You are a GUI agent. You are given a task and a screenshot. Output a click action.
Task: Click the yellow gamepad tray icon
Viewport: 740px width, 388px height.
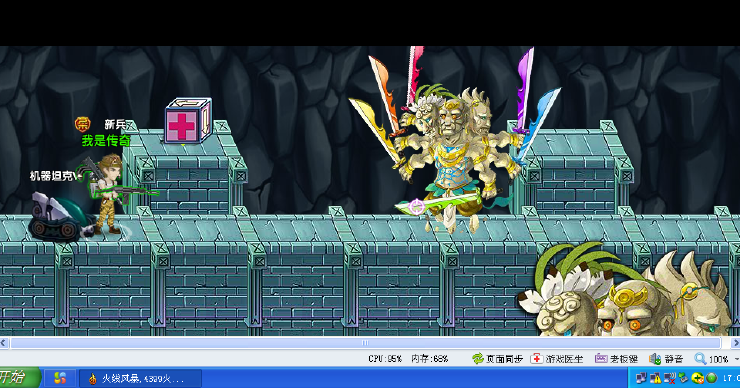697,378
